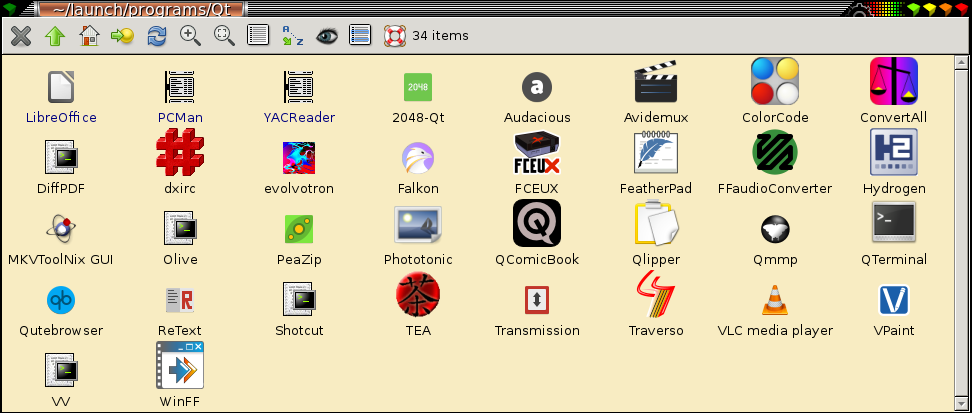Viewport: 972px width, 413px height.
Task: Launch the PCMan file manager
Action: point(180,87)
